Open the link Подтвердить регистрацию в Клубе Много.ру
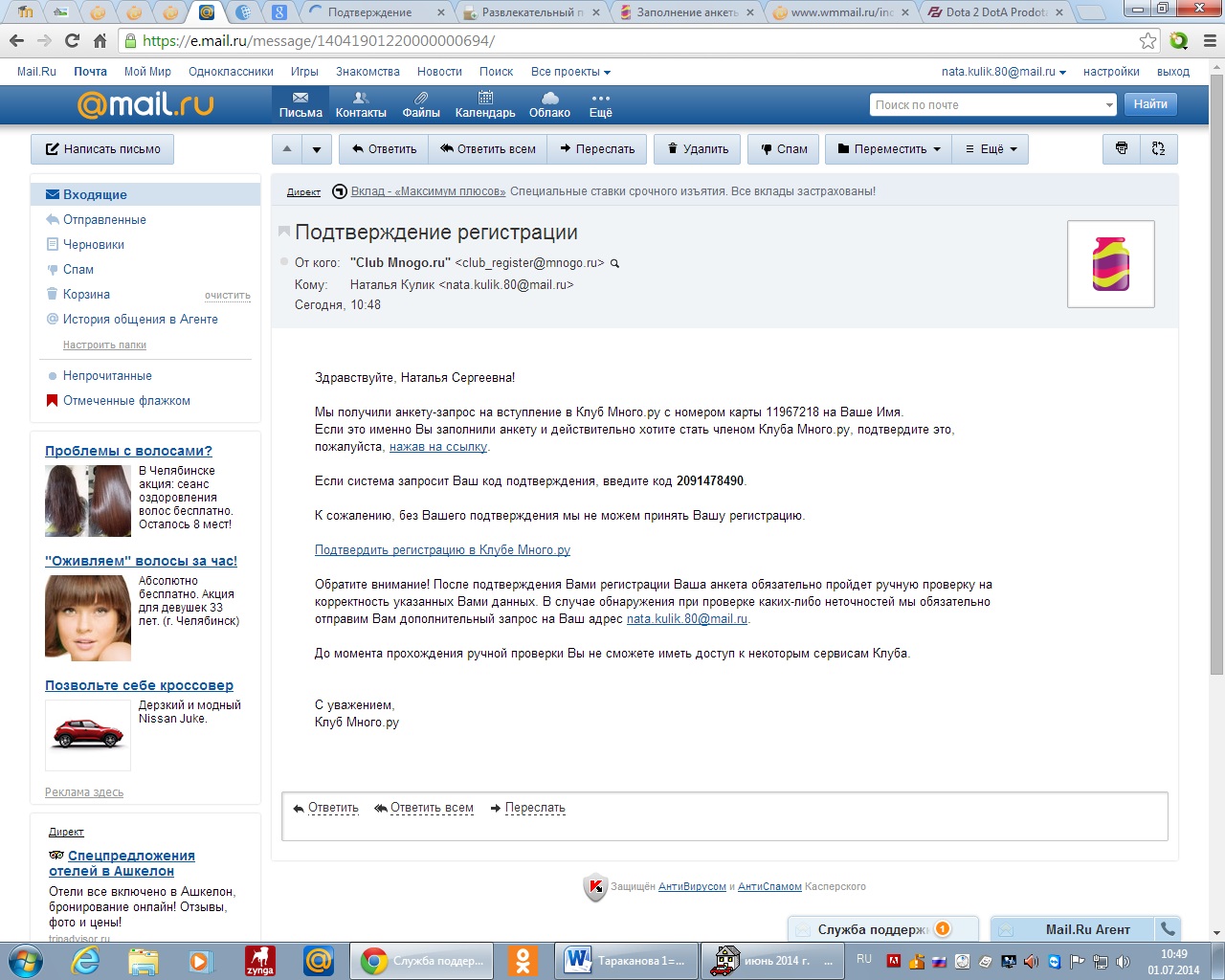 (x=442, y=550)
